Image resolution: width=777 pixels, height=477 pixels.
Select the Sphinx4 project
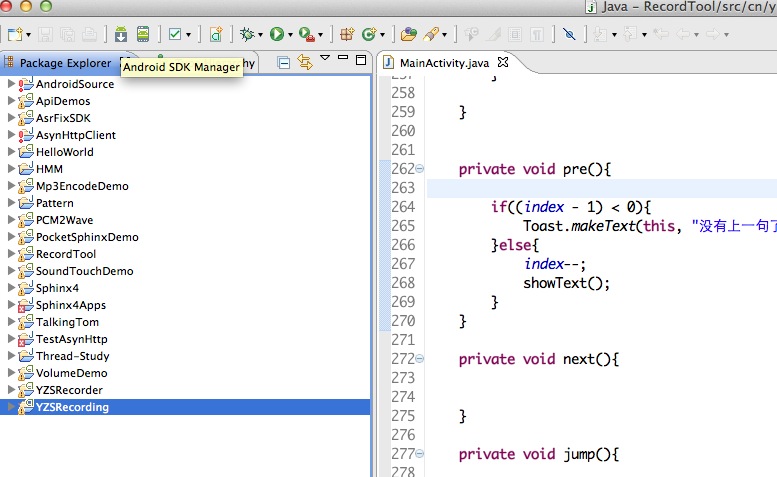[x=57, y=288]
